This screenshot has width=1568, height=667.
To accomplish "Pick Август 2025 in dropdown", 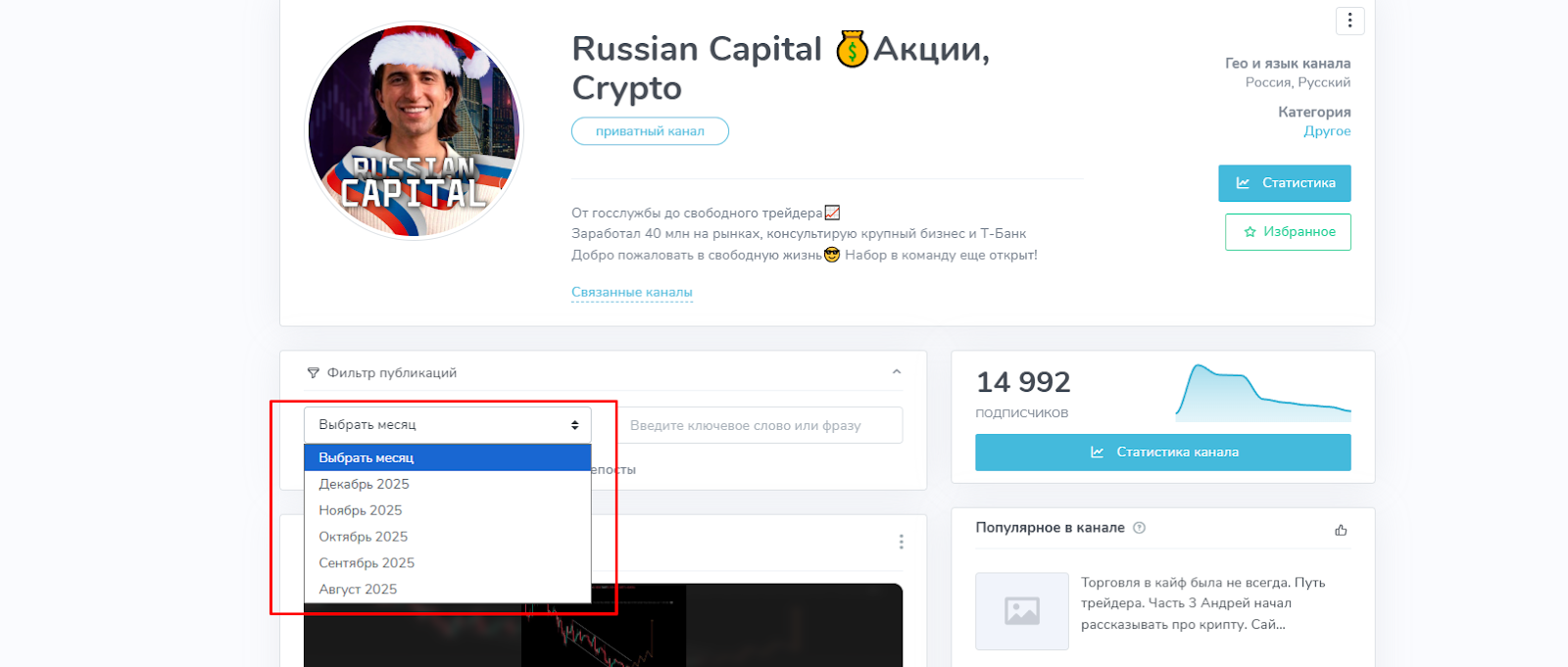I will click(x=448, y=590).
